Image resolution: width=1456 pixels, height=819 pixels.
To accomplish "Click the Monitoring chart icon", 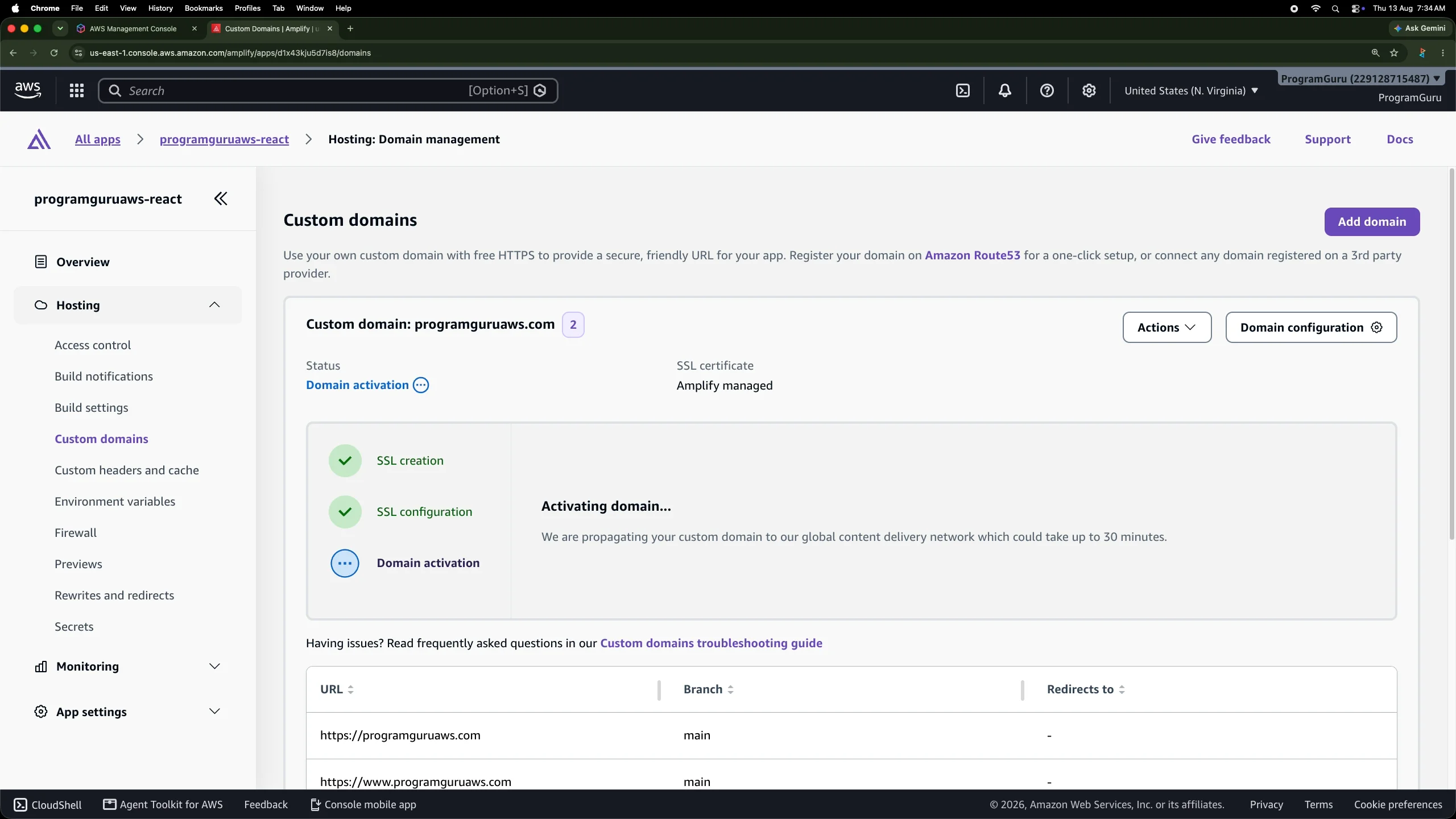I will (41, 666).
